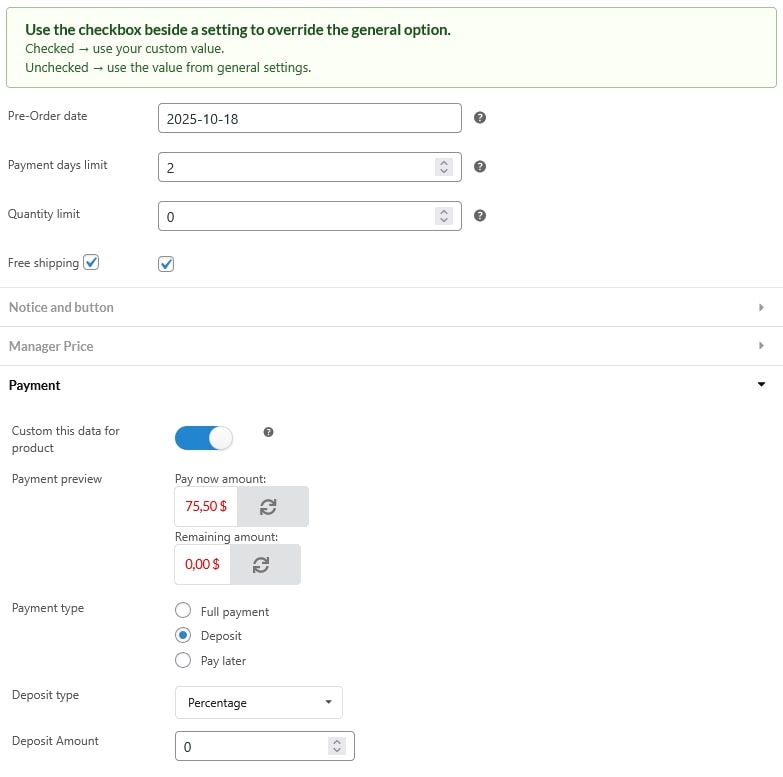Viewport: 783px width, 777px height.
Task: Select the Full payment radio option
Action: click(183, 611)
